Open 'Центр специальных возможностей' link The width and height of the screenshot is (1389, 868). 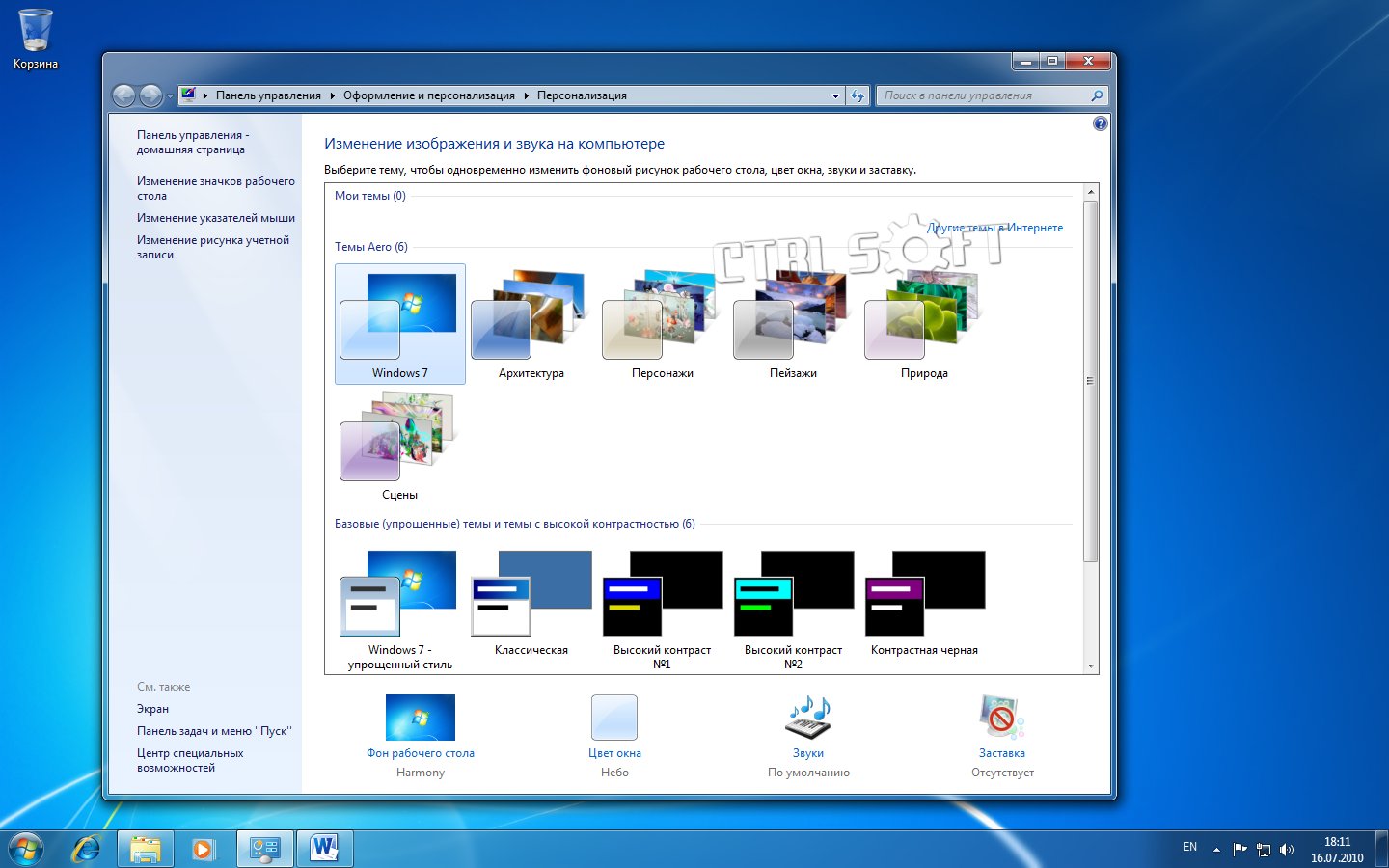click(190, 760)
